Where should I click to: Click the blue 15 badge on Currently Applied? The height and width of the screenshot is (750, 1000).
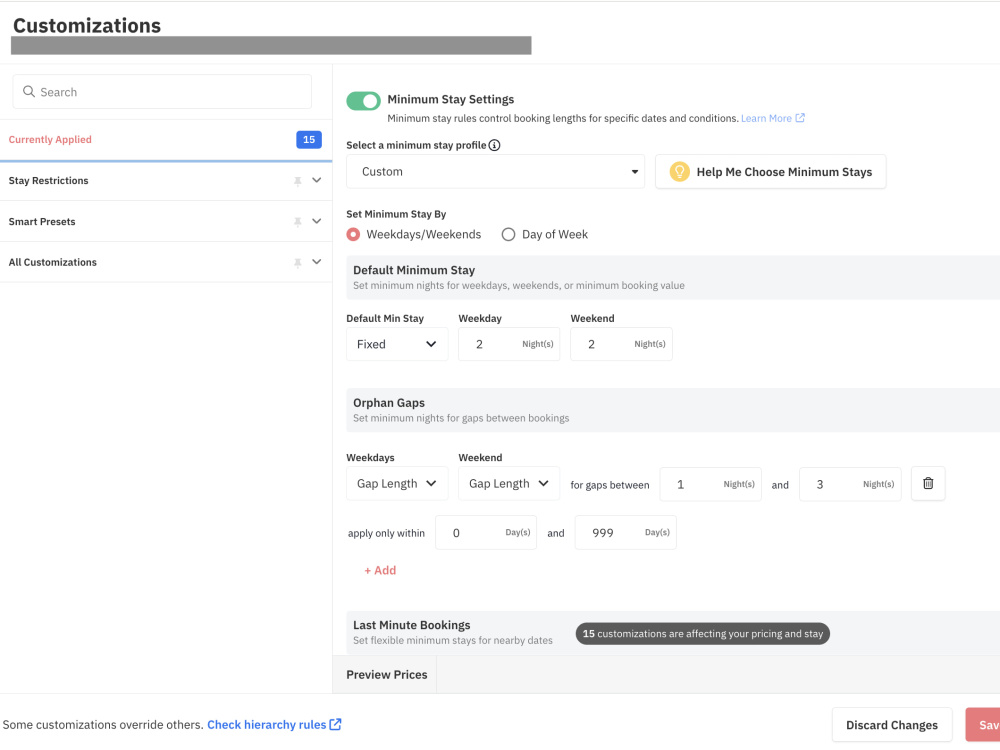click(309, 140)
